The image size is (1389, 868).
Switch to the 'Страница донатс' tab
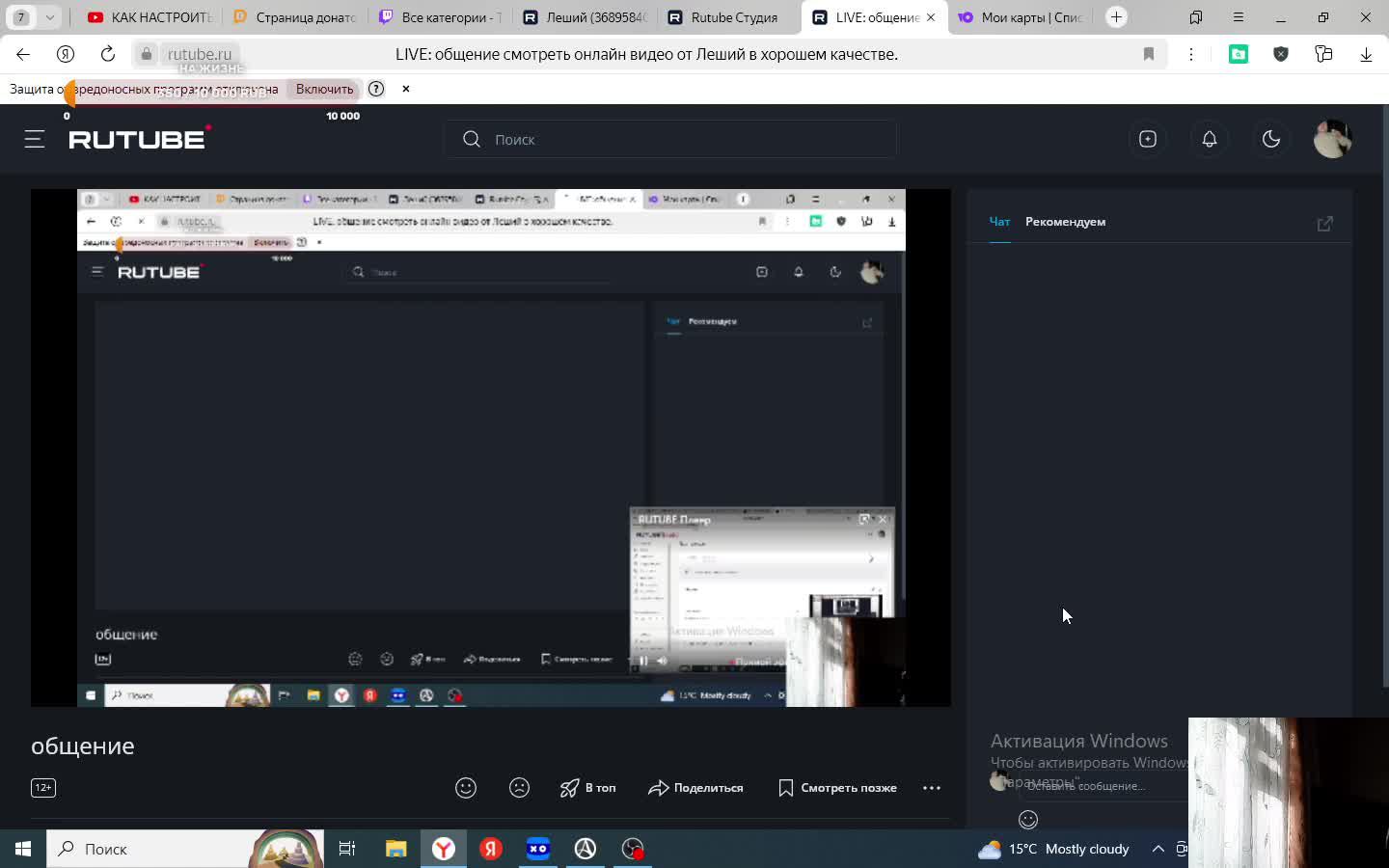coord(295,17)
